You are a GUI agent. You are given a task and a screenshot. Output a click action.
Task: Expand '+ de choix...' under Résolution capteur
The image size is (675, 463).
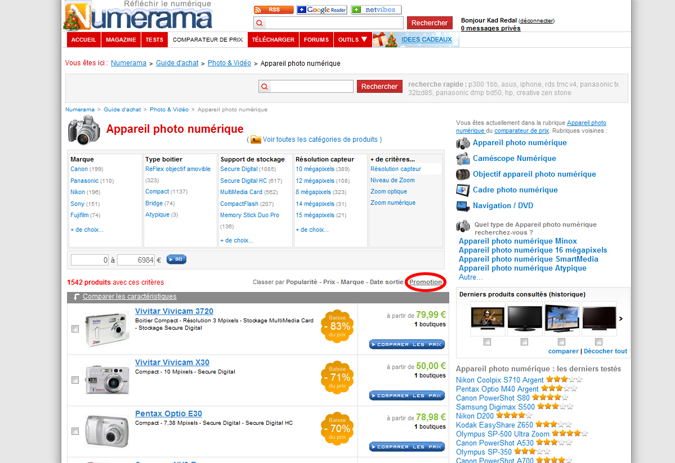pyautogui.click(x=312, y=230)
